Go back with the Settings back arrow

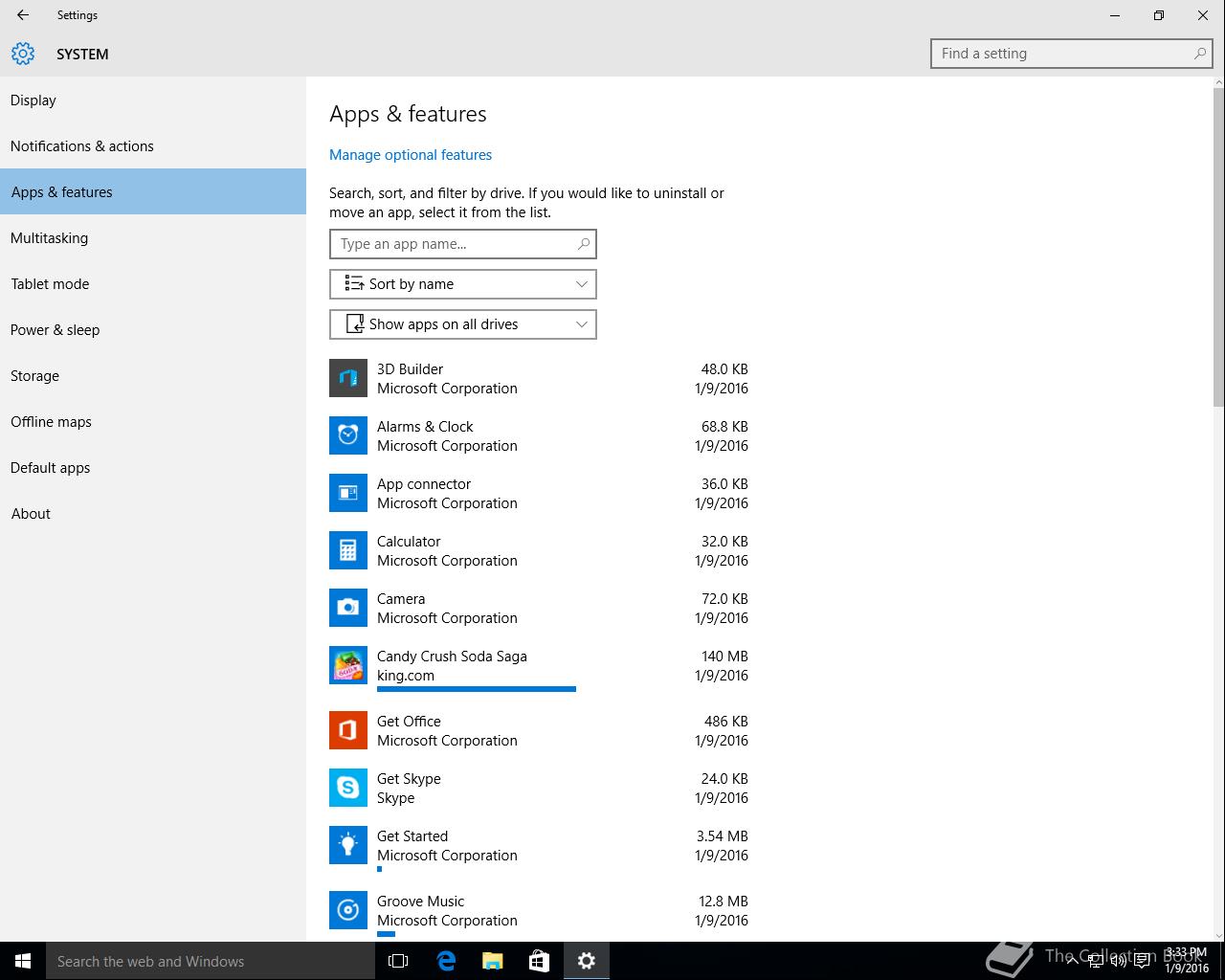point(23,15)
